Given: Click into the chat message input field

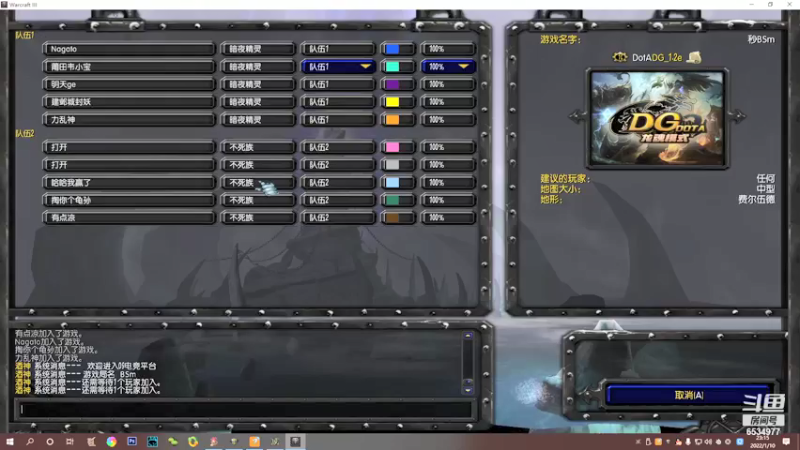Looking at the screenshot, I should coord(245,409).
